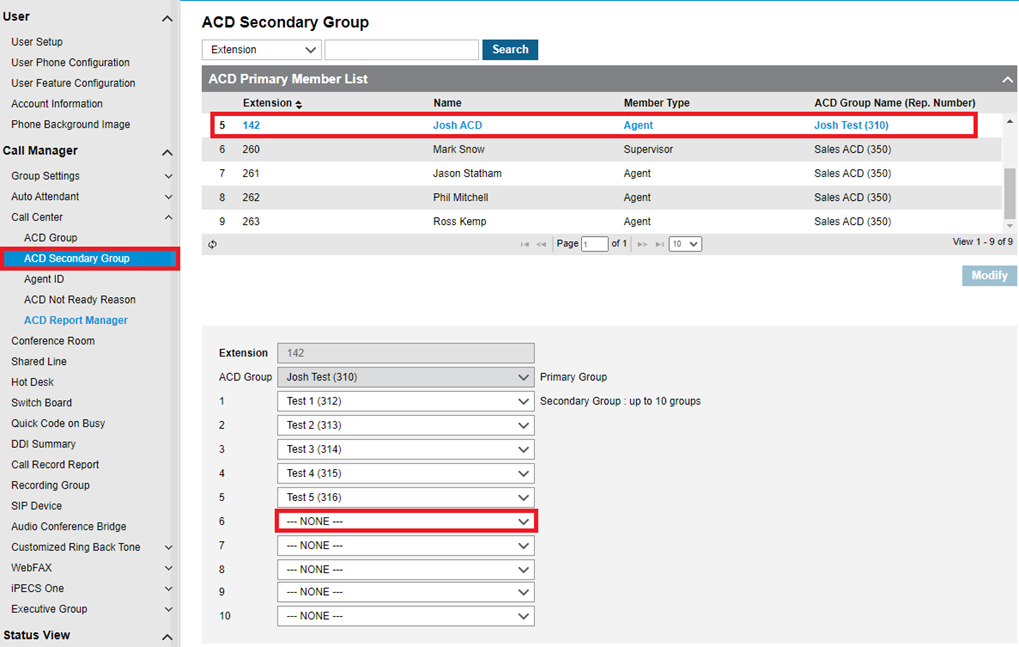Click the Search button
This screenshot has width=1019, height=647.
tap(510, 50)
